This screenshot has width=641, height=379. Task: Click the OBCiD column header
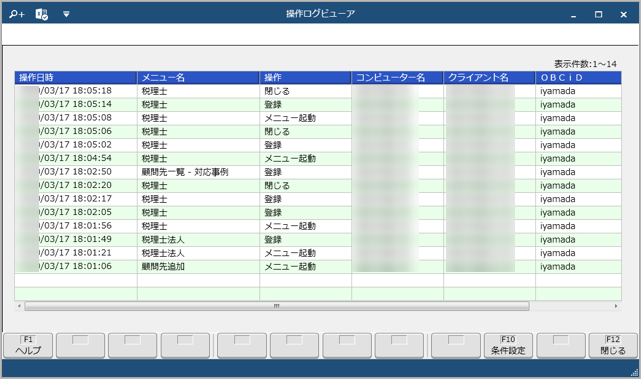[578, 77]
